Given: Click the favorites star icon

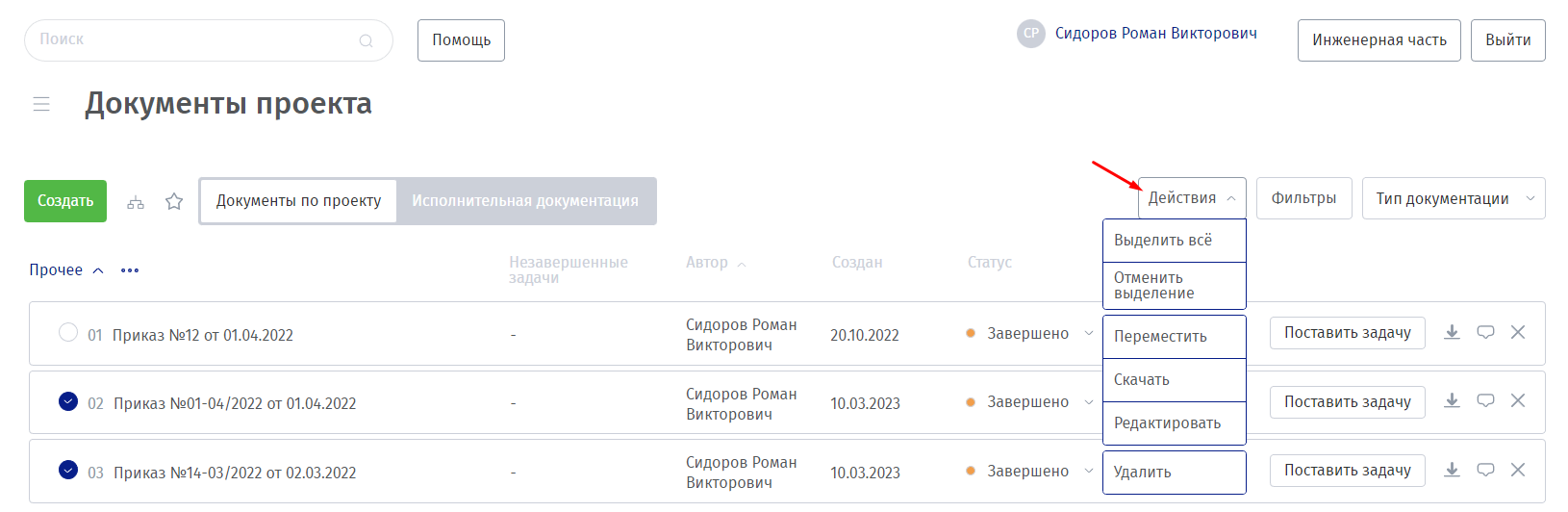Looking at the screenshot, I should (x=174, y=201).
